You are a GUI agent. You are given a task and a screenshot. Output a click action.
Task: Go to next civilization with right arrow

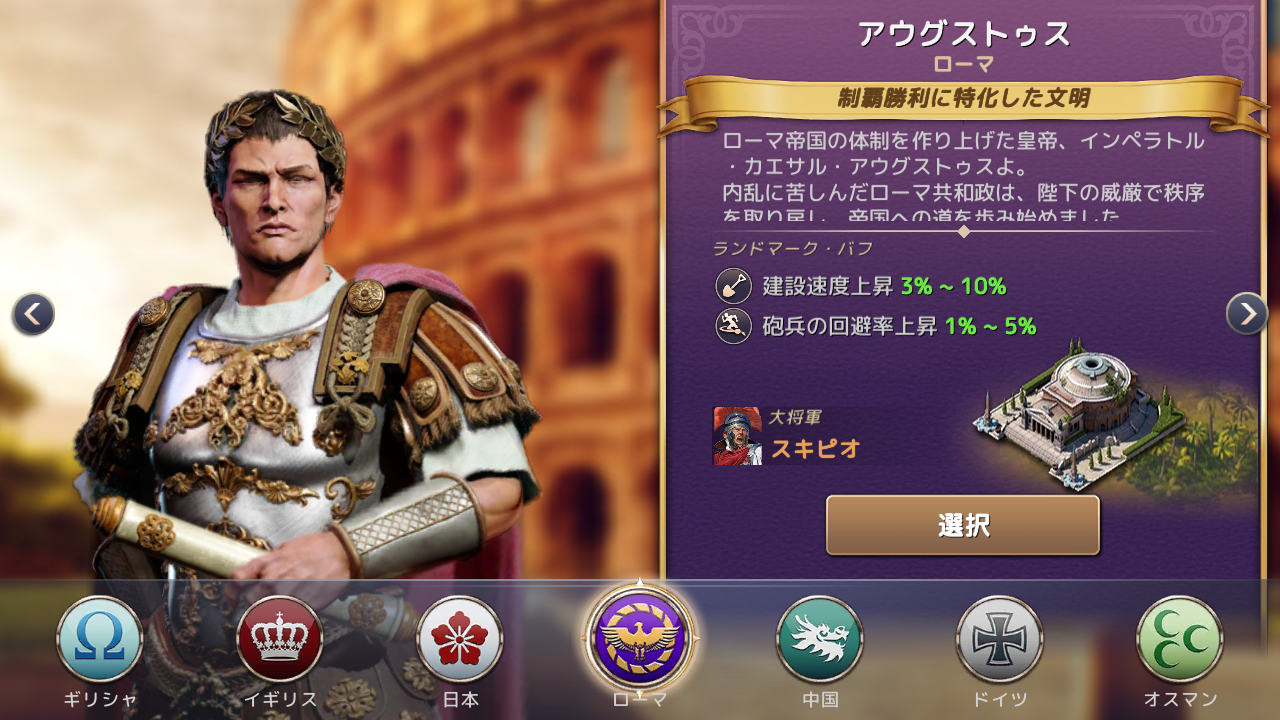pyautogui.click(x=1247, y=314)
